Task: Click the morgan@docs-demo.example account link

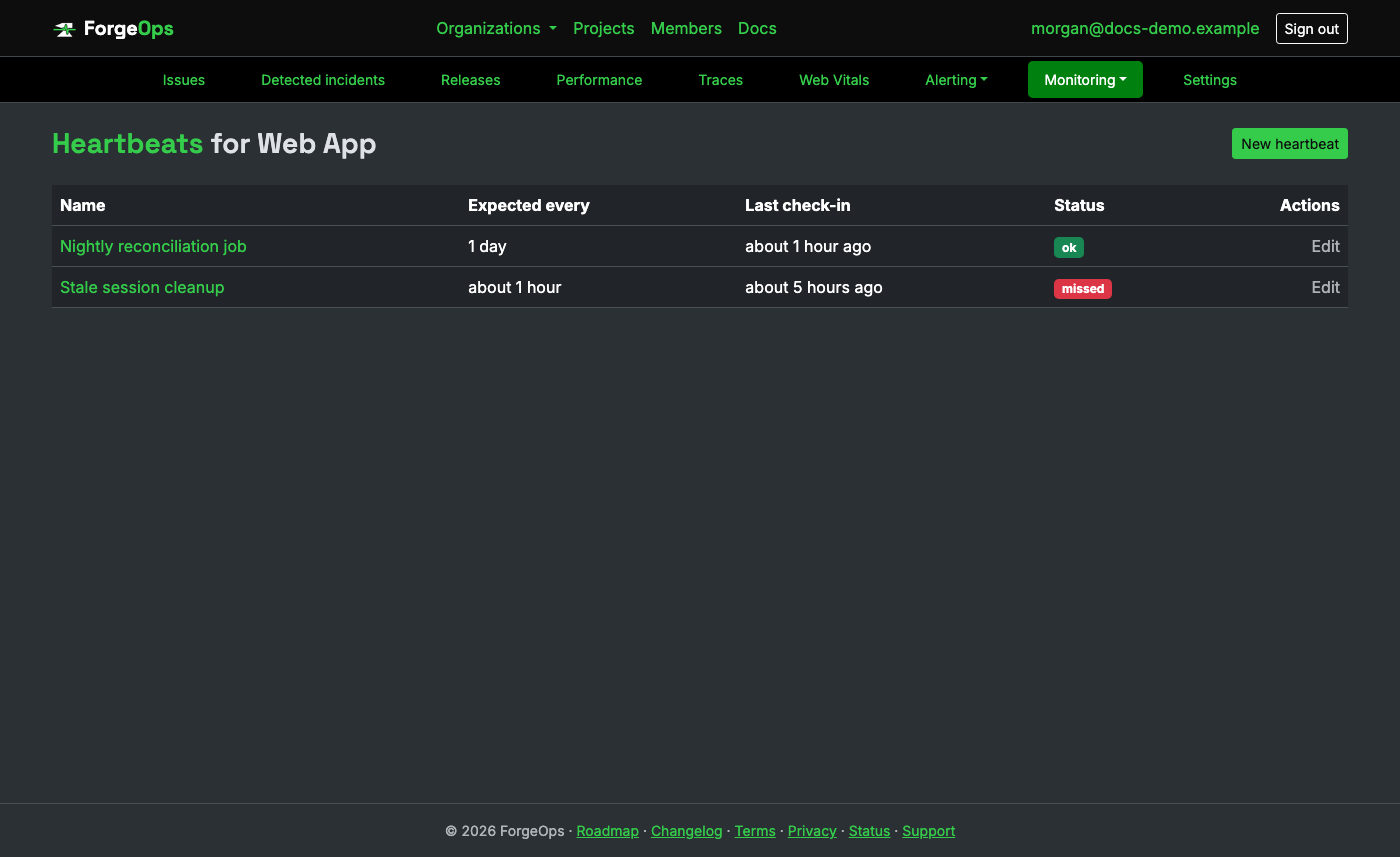Action: pos(1145,29)
